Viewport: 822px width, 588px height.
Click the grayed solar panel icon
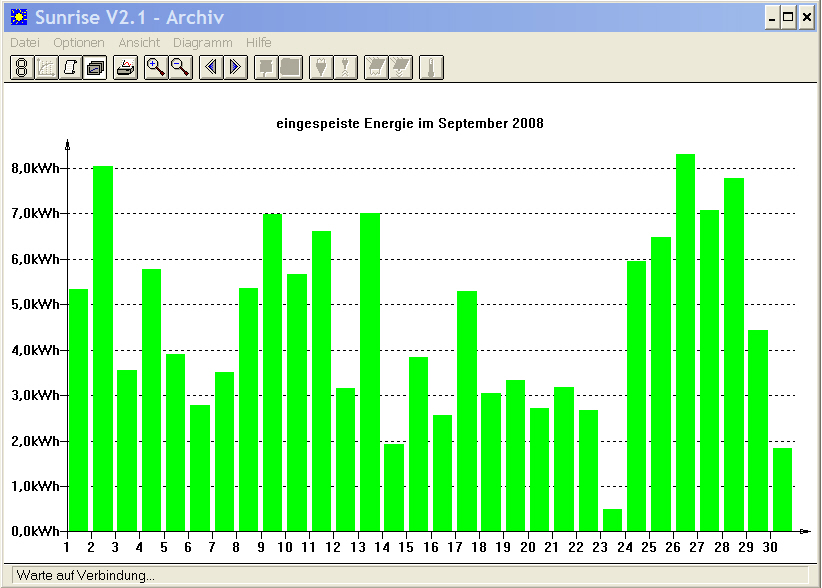[376, 68]
